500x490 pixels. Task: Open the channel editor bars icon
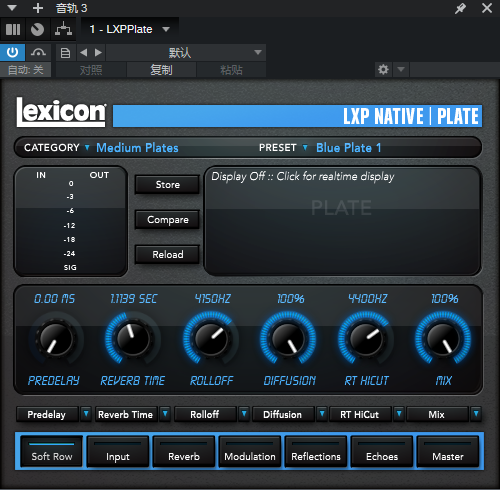pyautogui.click(x=13, y=29)
